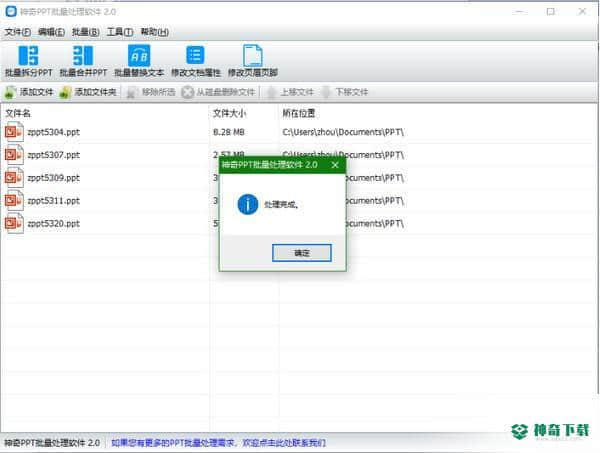Click 添加文件 add file button
The height and width of the screenshot is (453, 600).
point(29,92)
